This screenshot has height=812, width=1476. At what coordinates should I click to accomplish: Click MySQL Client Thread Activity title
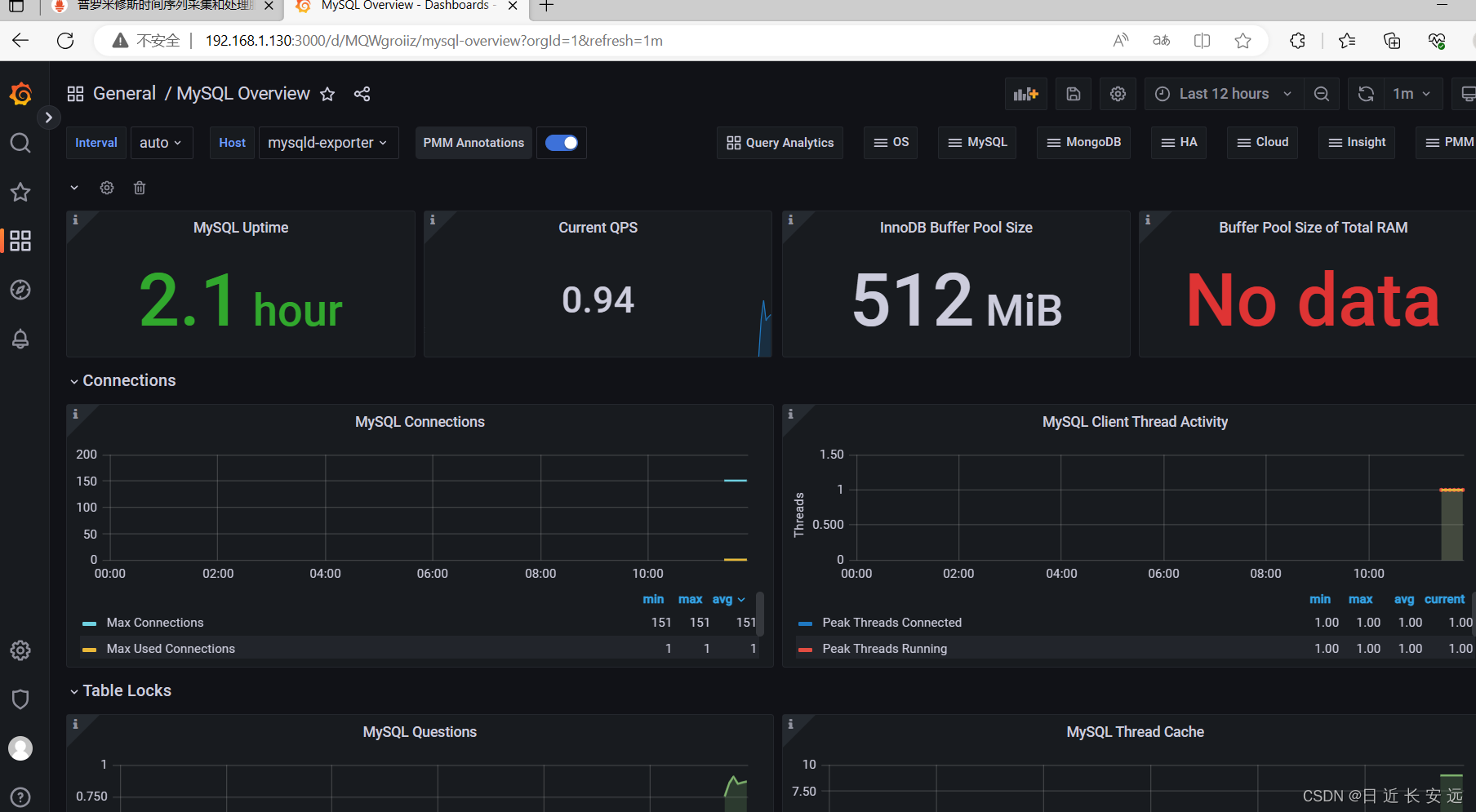point(1135,422)
